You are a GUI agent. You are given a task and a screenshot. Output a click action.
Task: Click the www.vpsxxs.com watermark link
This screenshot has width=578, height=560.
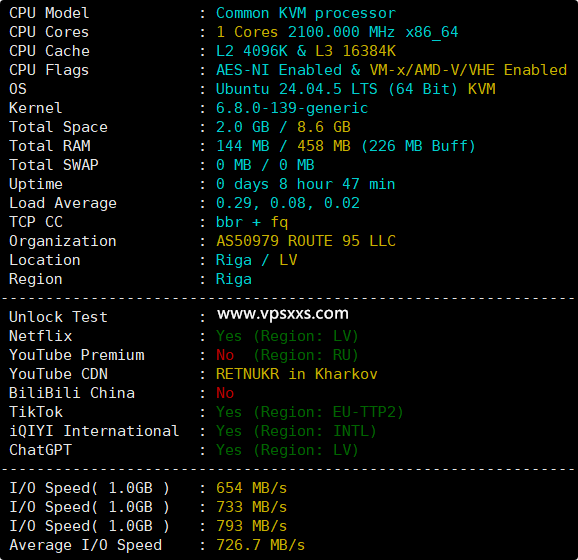(x=283, y=314)
